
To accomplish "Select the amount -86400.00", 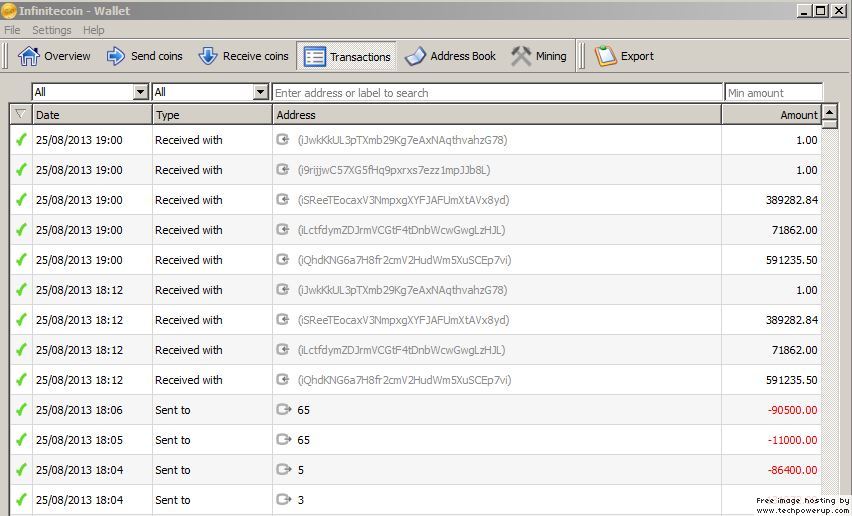I will coord(793,470).
